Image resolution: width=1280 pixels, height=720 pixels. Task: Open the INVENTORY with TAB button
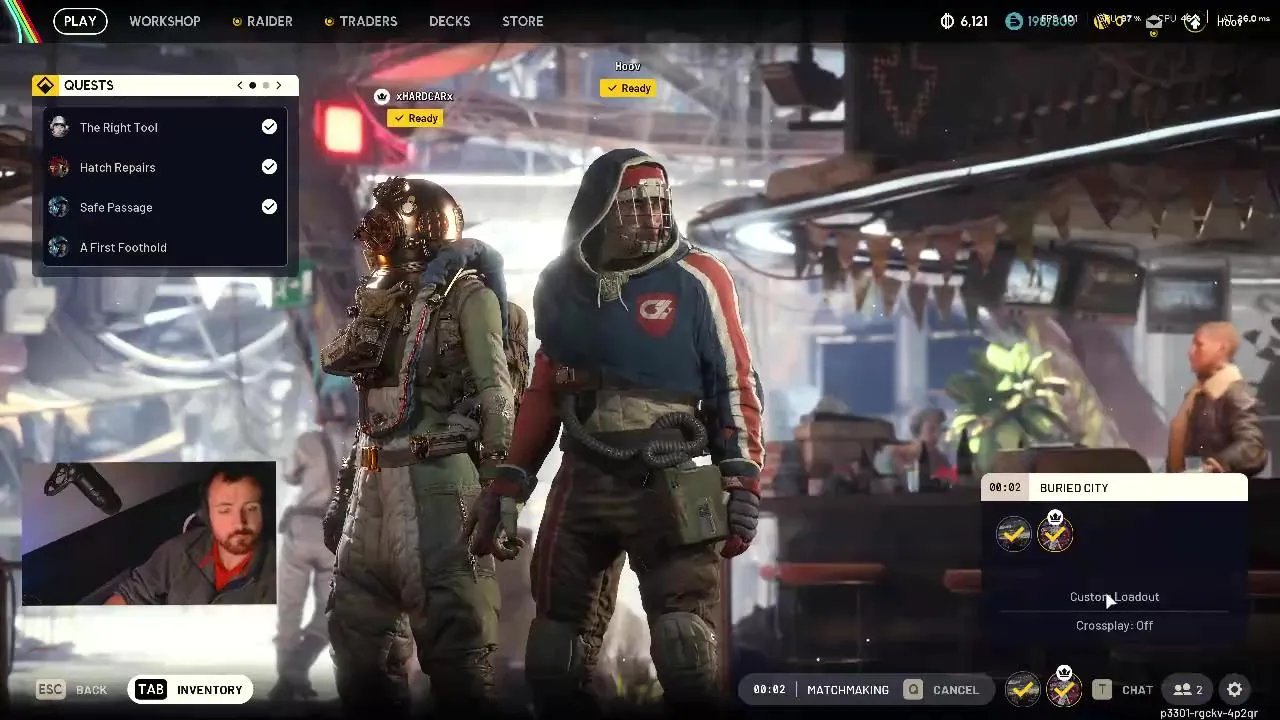tap(190, 690)
